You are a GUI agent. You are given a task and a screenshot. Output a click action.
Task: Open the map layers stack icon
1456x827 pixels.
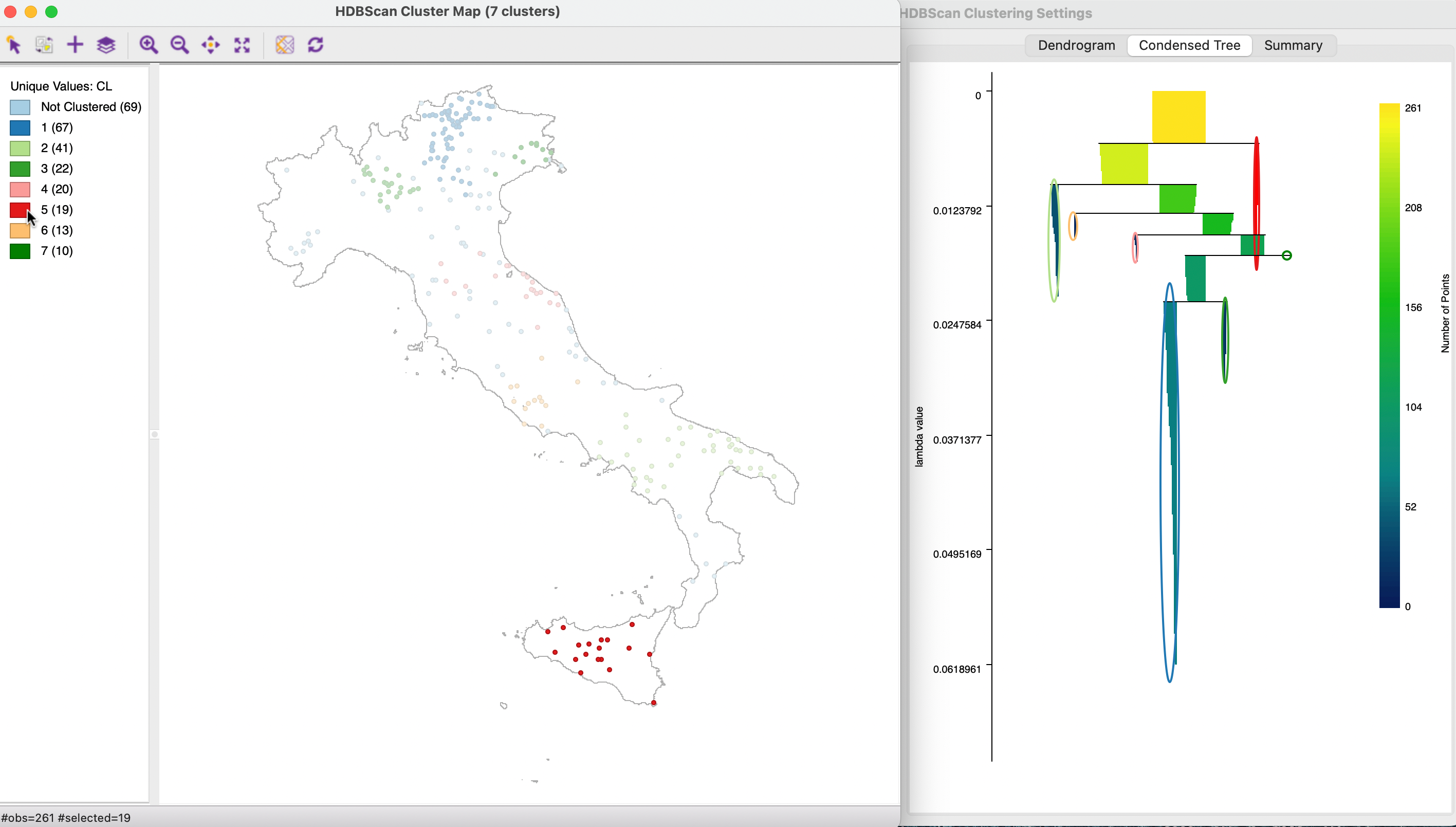[x=106, y=45]
